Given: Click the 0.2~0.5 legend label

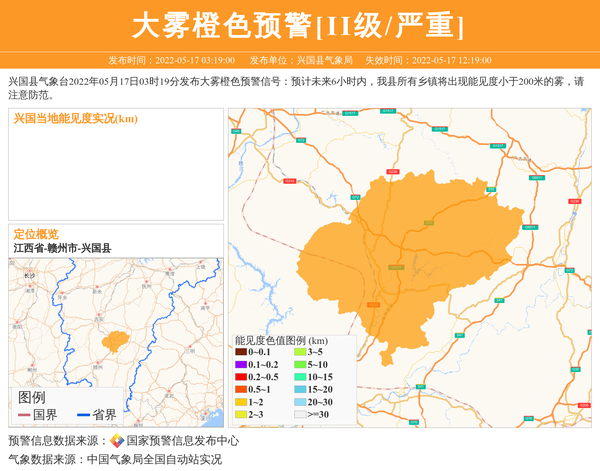Looking at the screenshot, I should point(263,377).
